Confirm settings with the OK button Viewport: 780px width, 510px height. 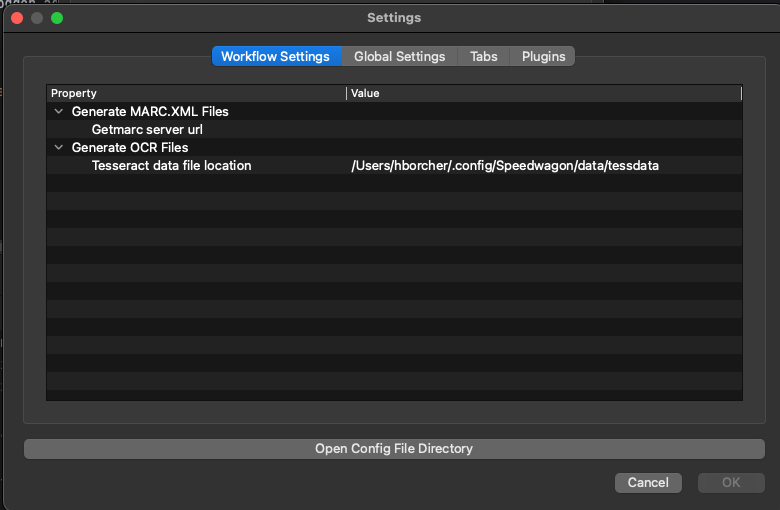click(731, 483)
